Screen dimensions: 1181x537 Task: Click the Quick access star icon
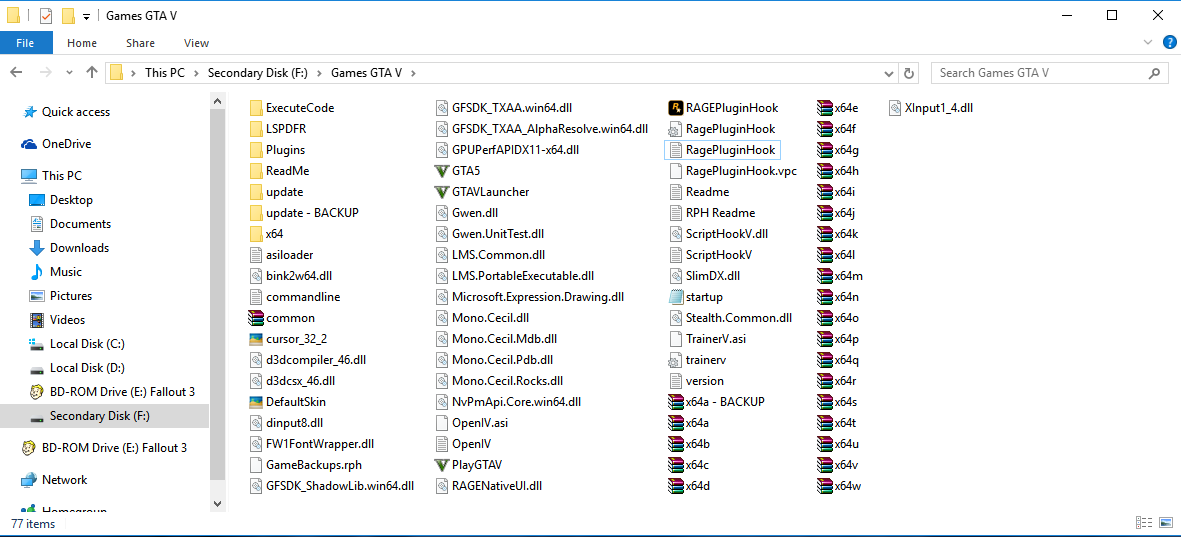(x=29, y=112)
